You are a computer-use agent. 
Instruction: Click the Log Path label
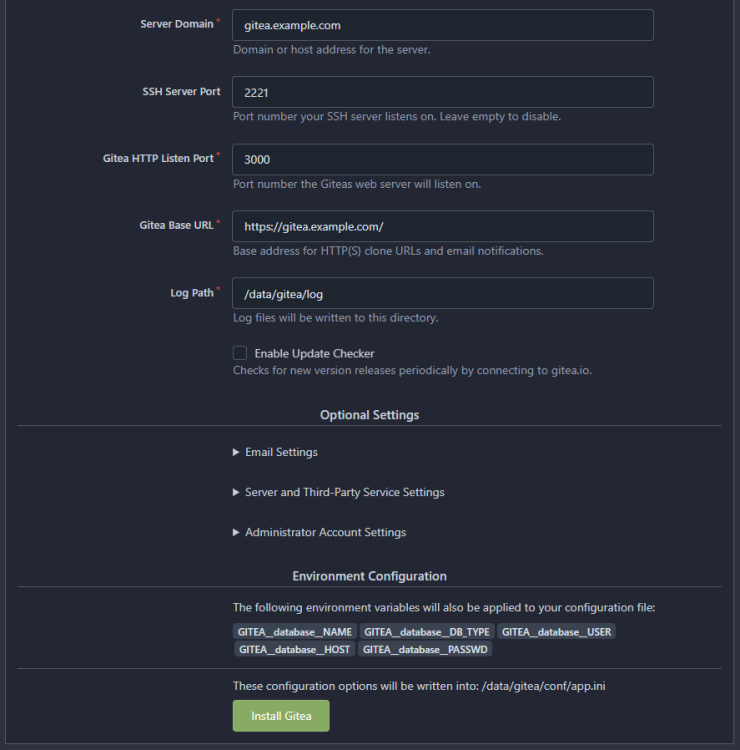191,292
